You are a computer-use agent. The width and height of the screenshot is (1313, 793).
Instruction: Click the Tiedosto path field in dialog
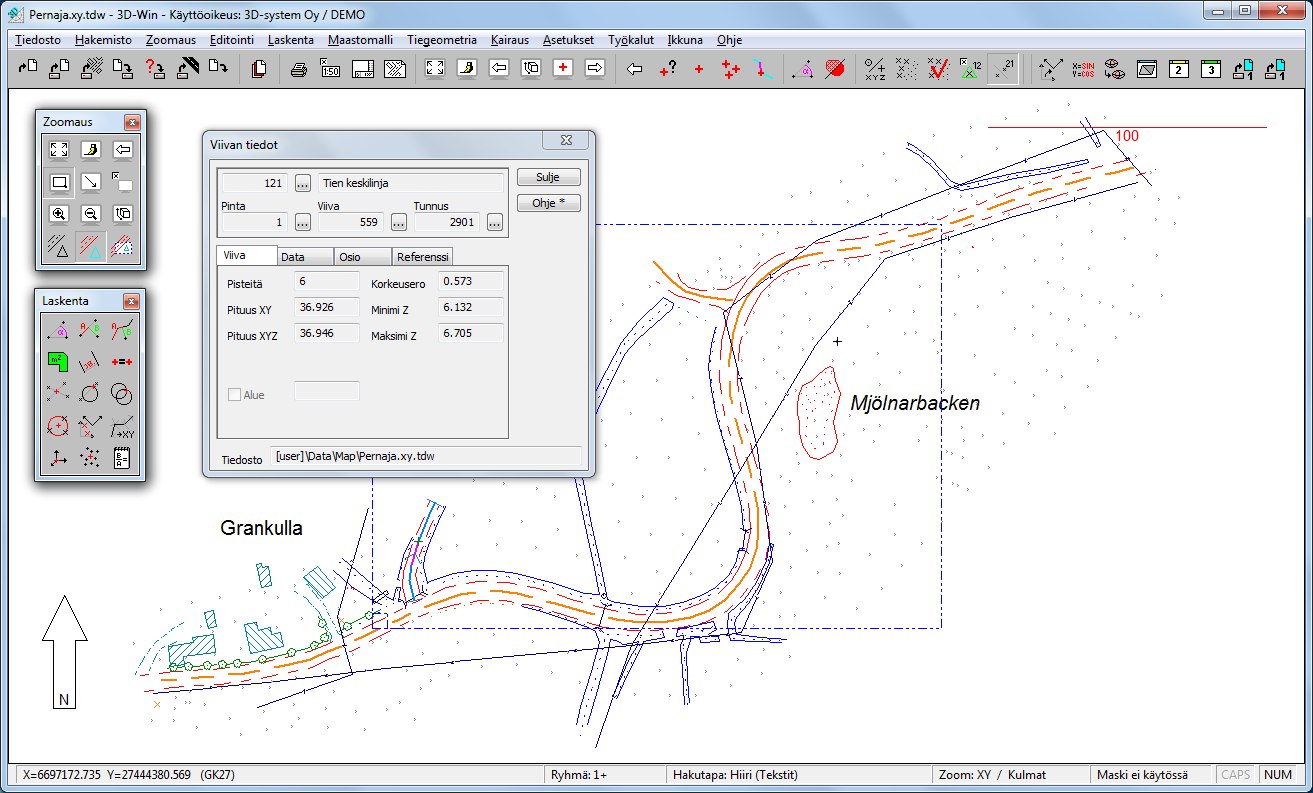pyautogui.click(x=426, y=456)
